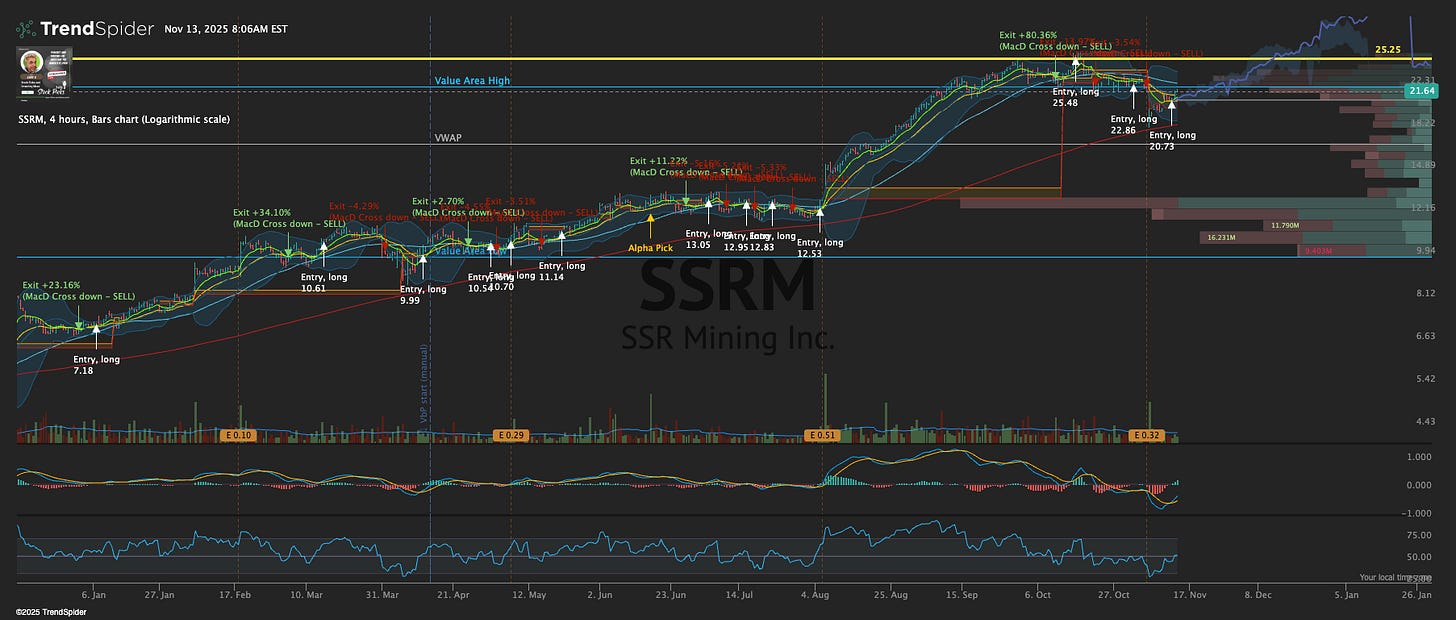1456x620 pixels.
Task: Select the Entry, long 20.73 label
Action: tap(1172, 141)
